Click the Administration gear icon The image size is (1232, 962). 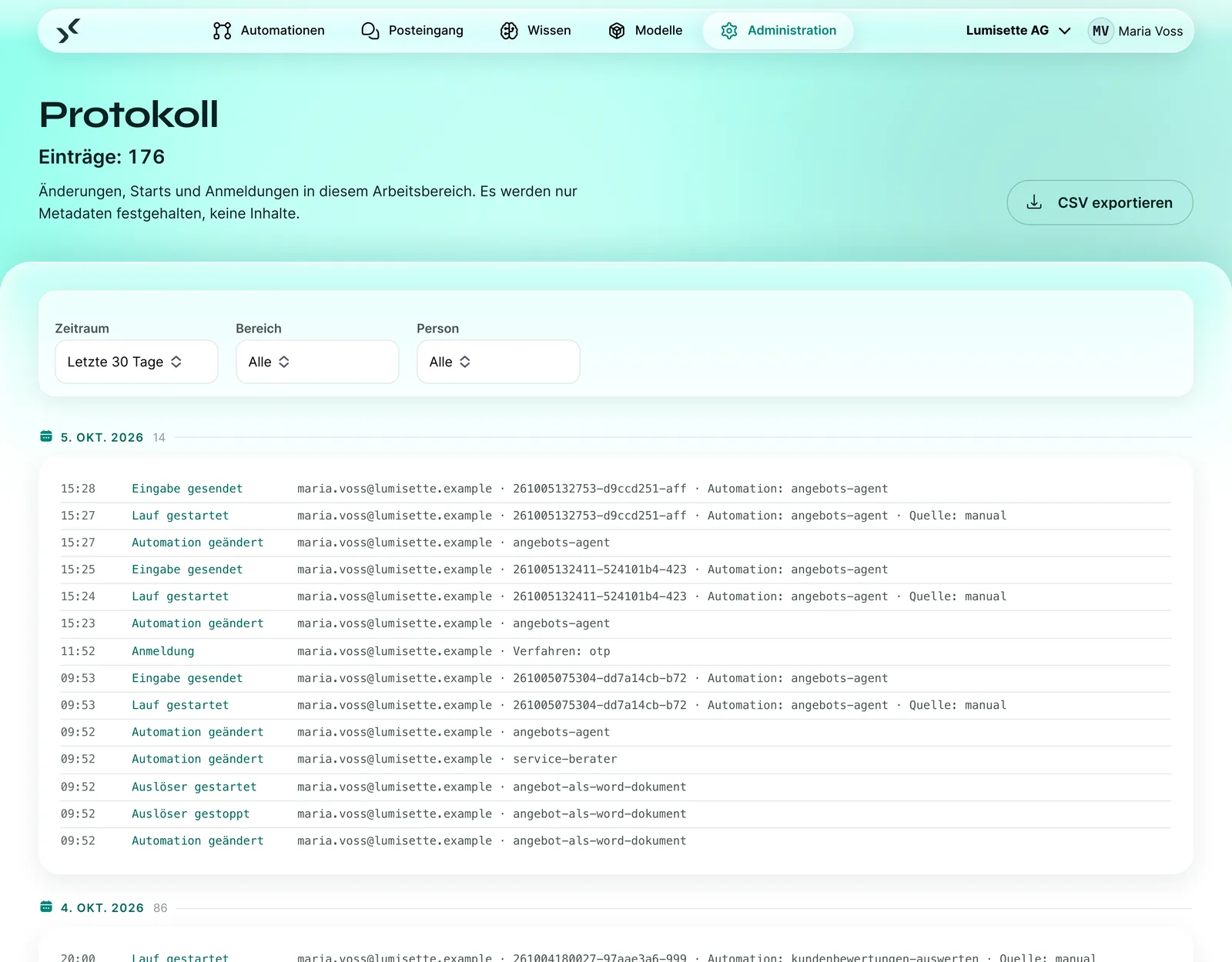point(729,31)
